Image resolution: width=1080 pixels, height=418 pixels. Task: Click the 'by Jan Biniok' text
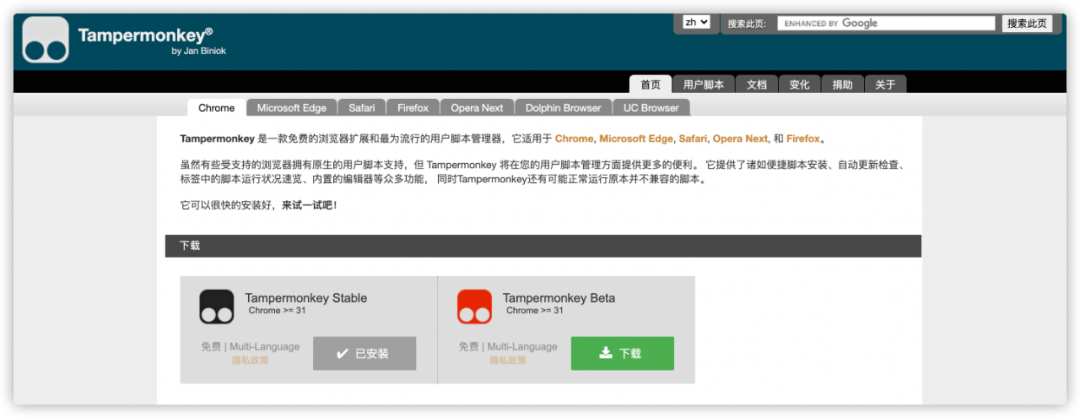pos(199,51)
